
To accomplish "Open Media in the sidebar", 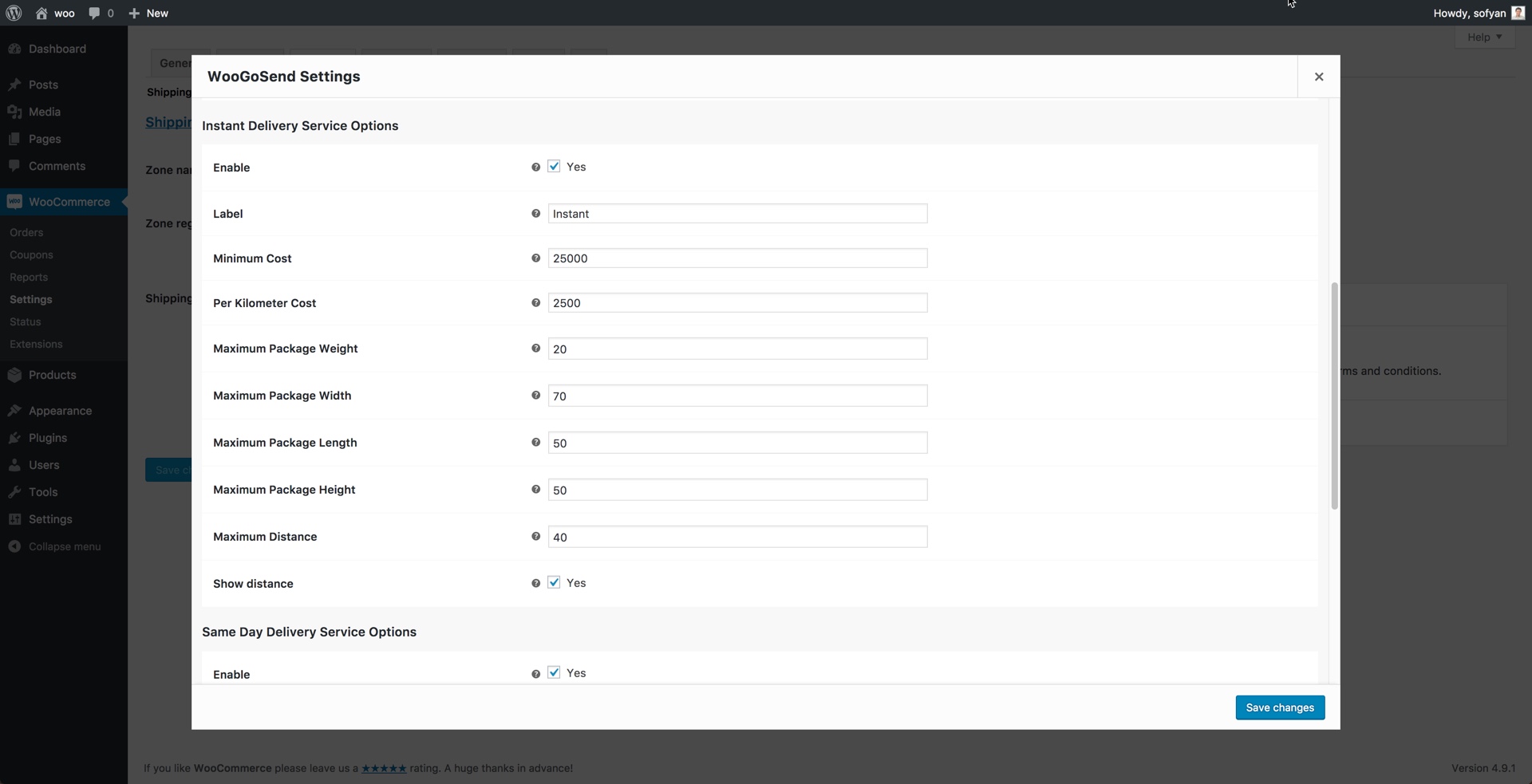I will pos(45,112).
